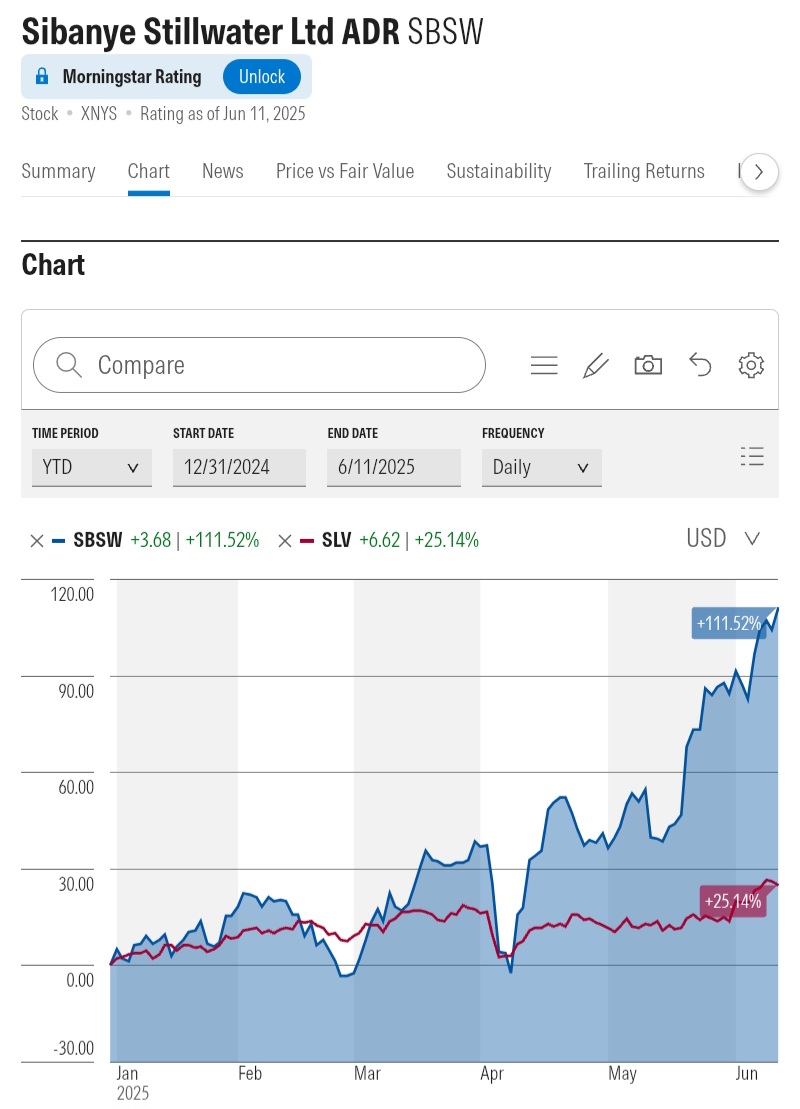Open the chart hamburger menu icon
This screenshot has width=800, height=1109.
[x=544, y=365]
